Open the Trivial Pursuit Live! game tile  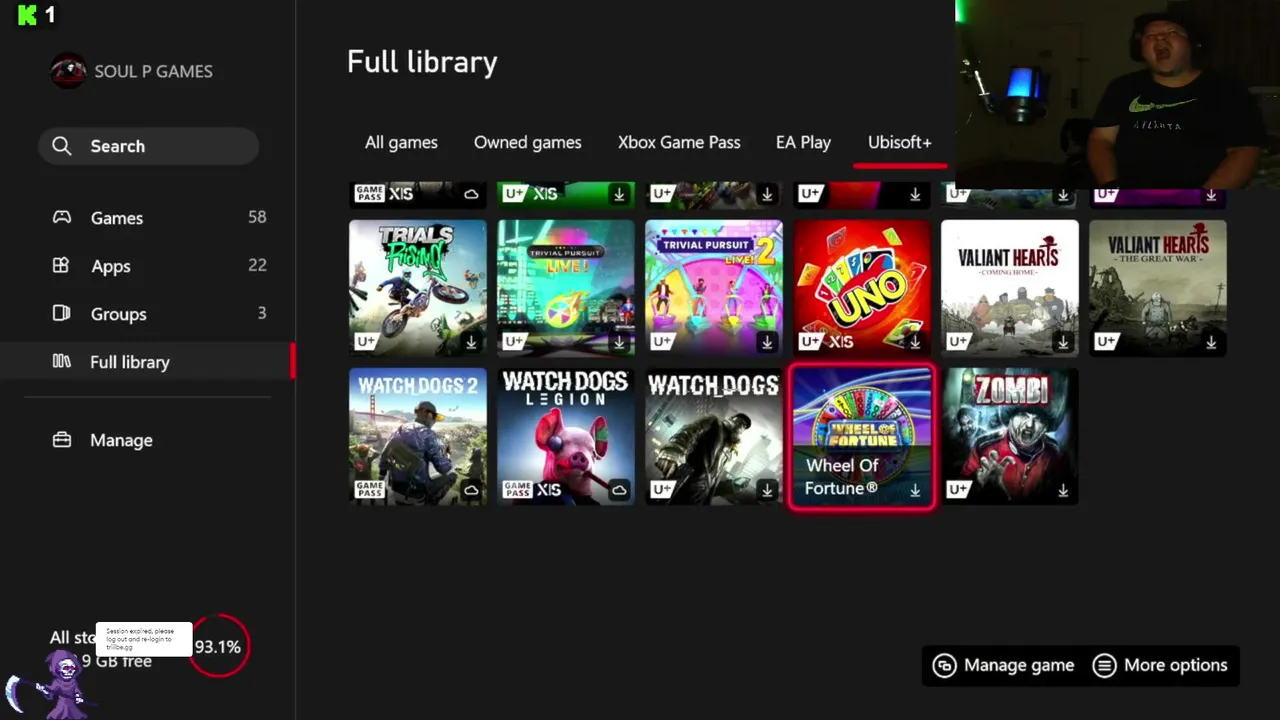566,288
